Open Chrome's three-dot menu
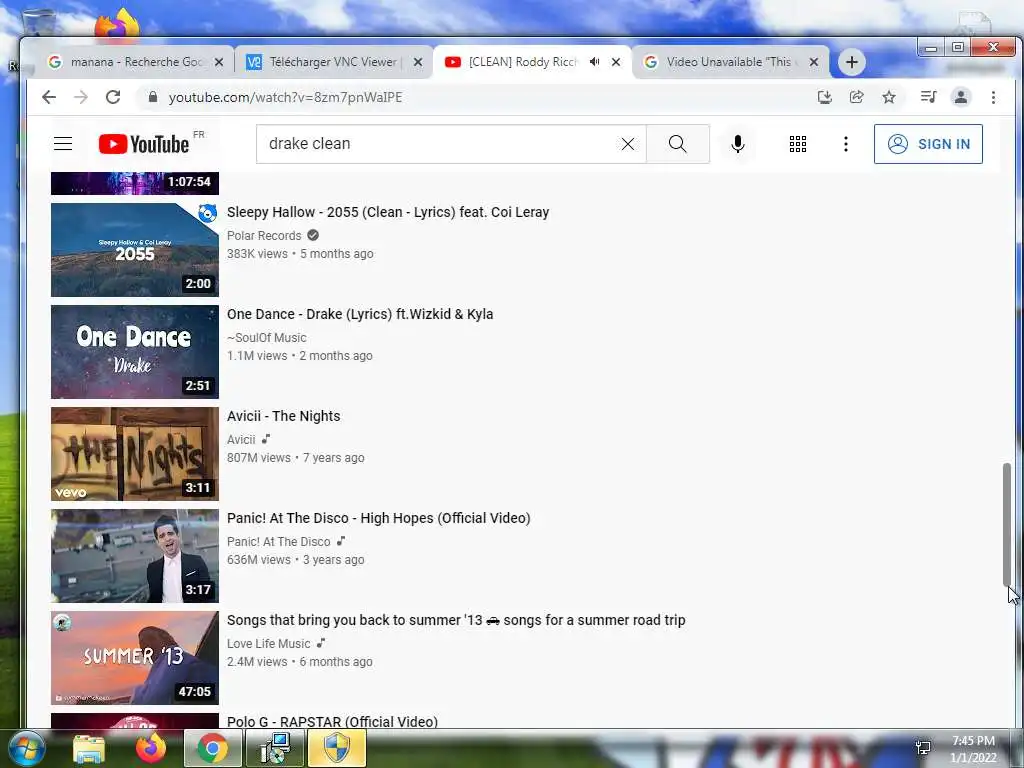This screenshot has width=1024, height=768. [x=993, y=97]
